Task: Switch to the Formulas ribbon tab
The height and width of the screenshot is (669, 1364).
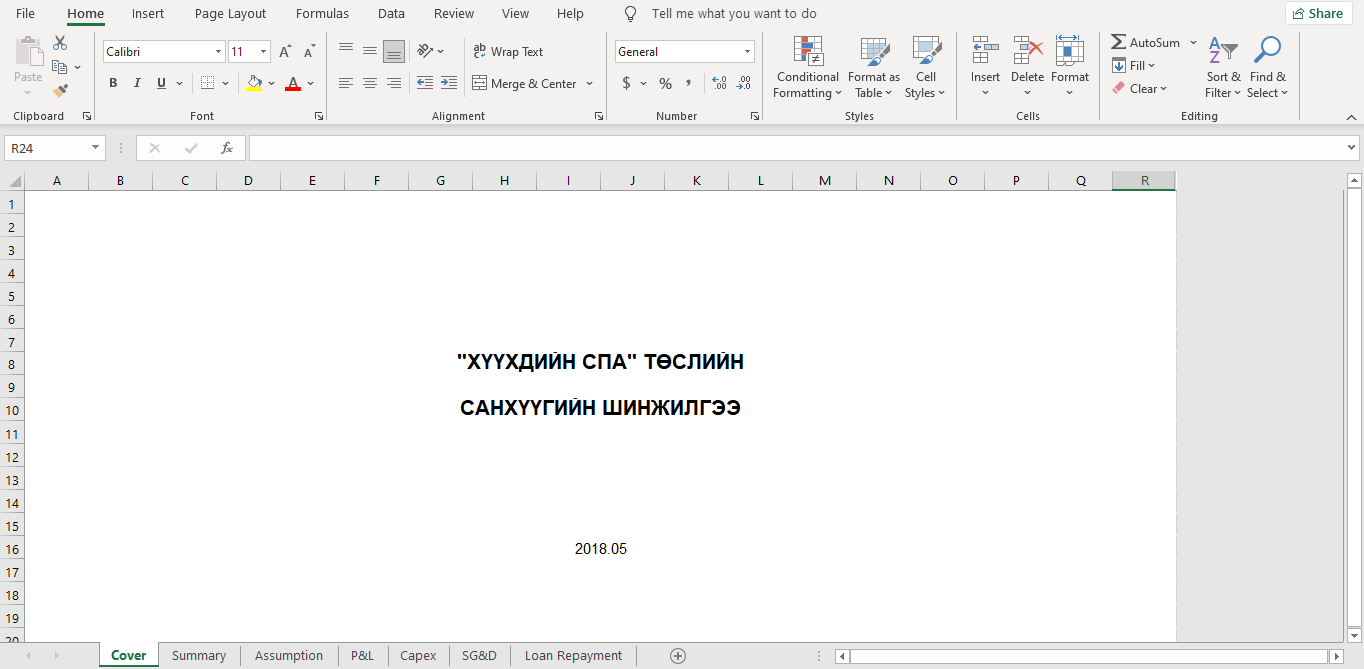Action: (x=322, y=13)
